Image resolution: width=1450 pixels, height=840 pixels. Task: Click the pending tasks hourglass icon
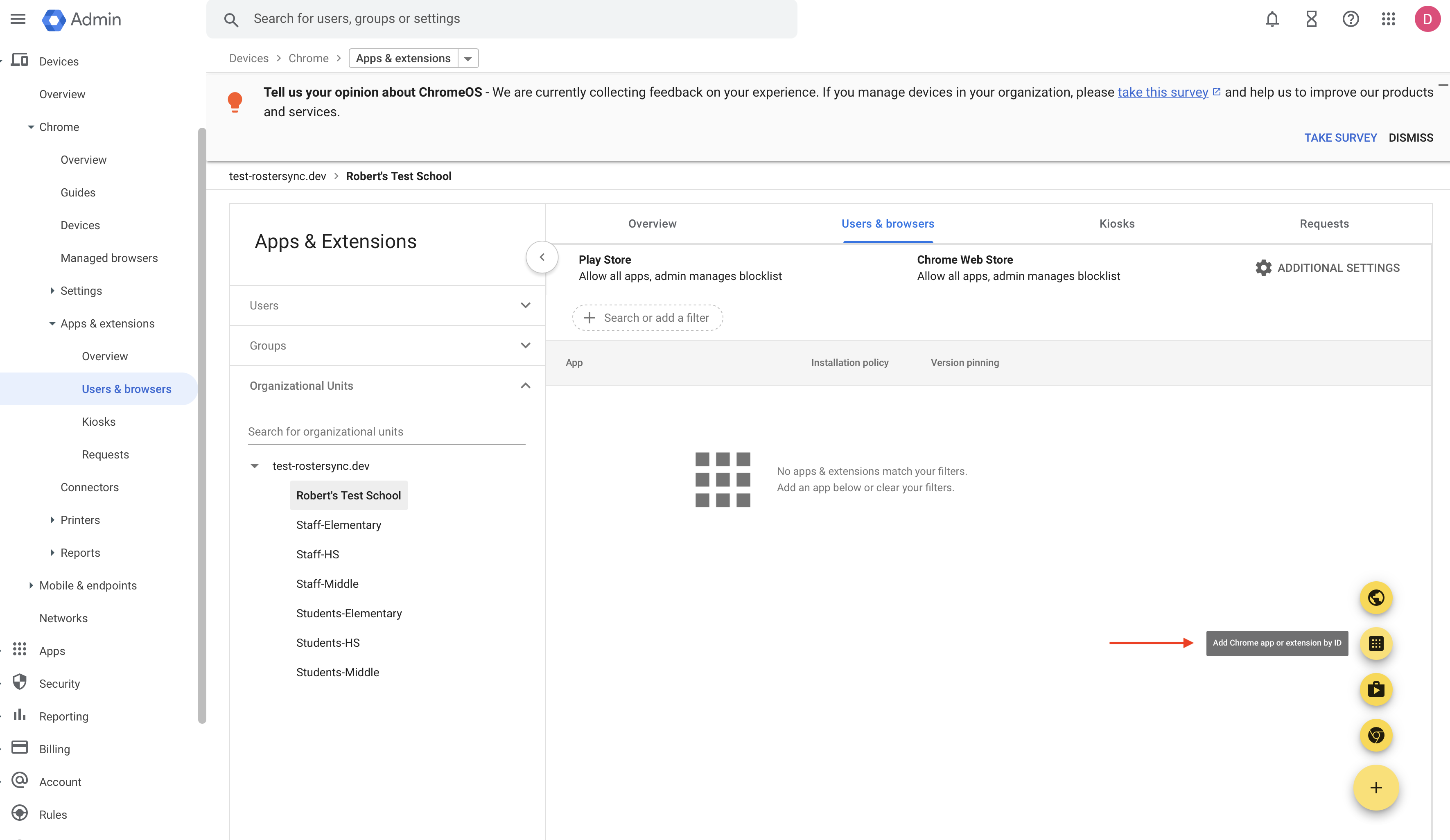pos(1311,19)
